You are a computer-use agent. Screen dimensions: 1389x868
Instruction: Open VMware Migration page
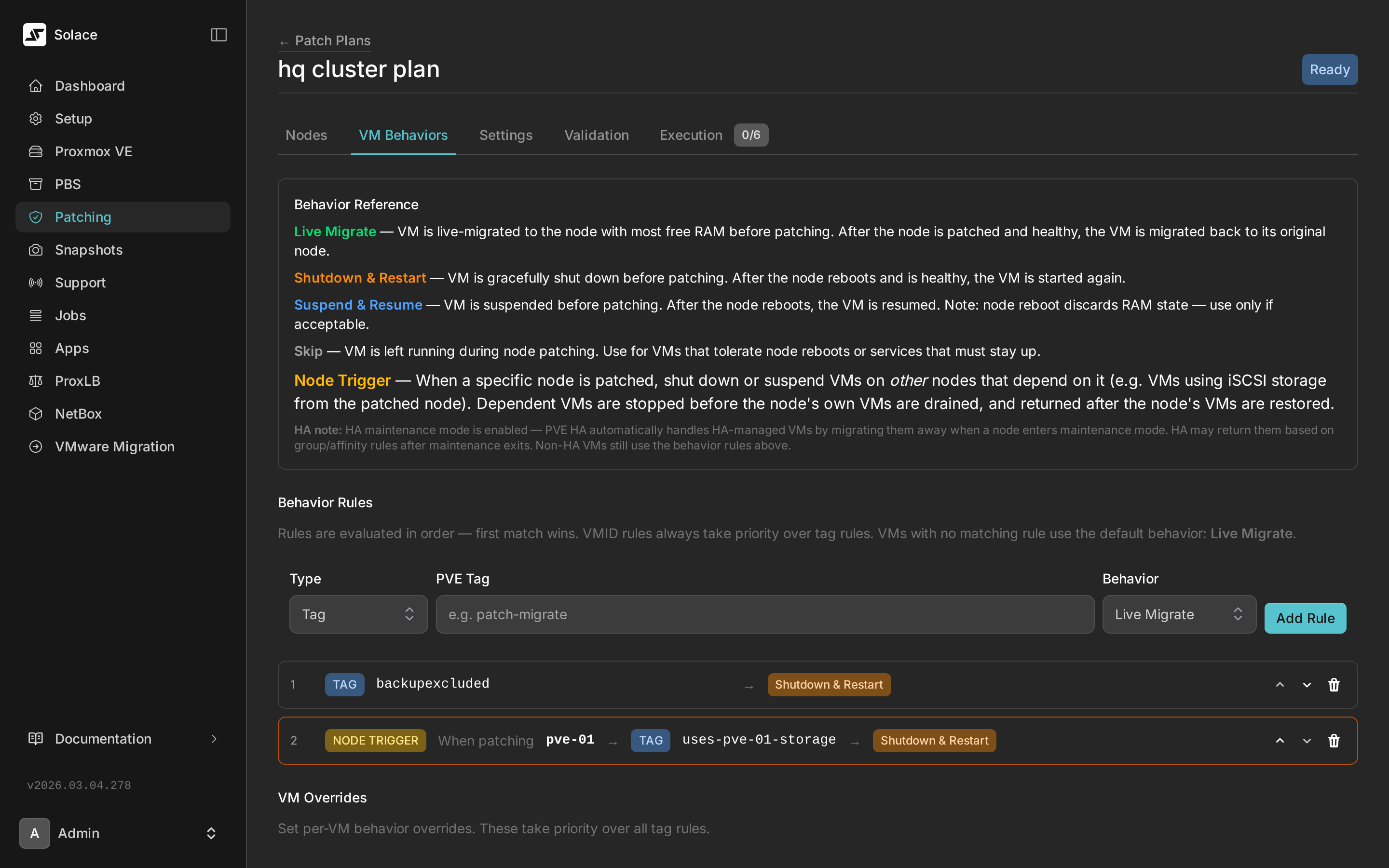(114, 446)
